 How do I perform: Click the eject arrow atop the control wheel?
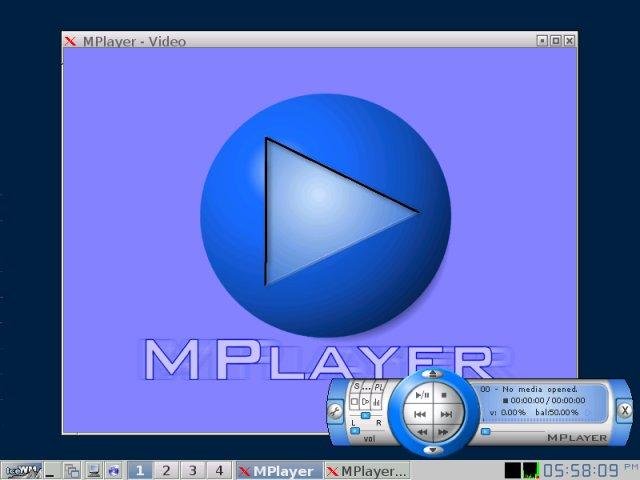pos(433,374)
